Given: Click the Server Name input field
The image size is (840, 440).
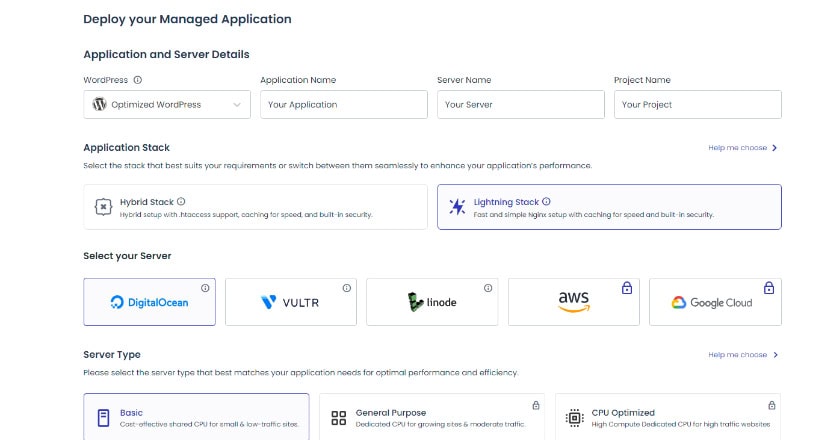Looking at the screenshot, I should [521, 105].
